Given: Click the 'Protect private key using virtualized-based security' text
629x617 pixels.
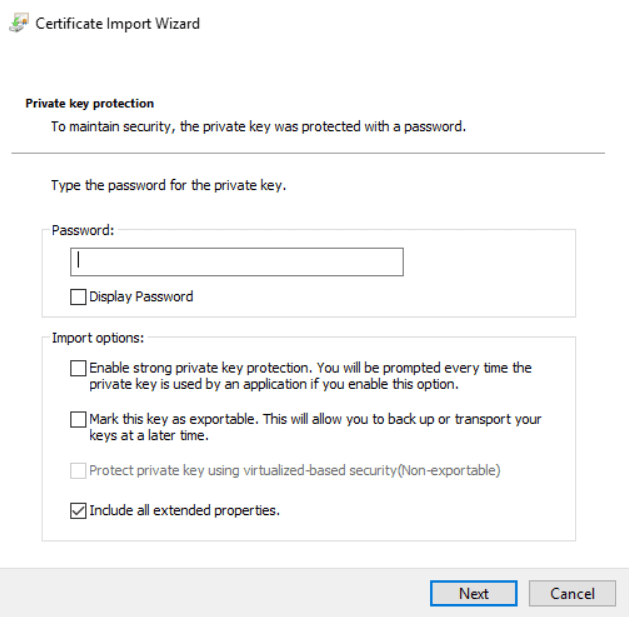Looking at the screenshot, I should pyautogui.click(x=294, y=470).
